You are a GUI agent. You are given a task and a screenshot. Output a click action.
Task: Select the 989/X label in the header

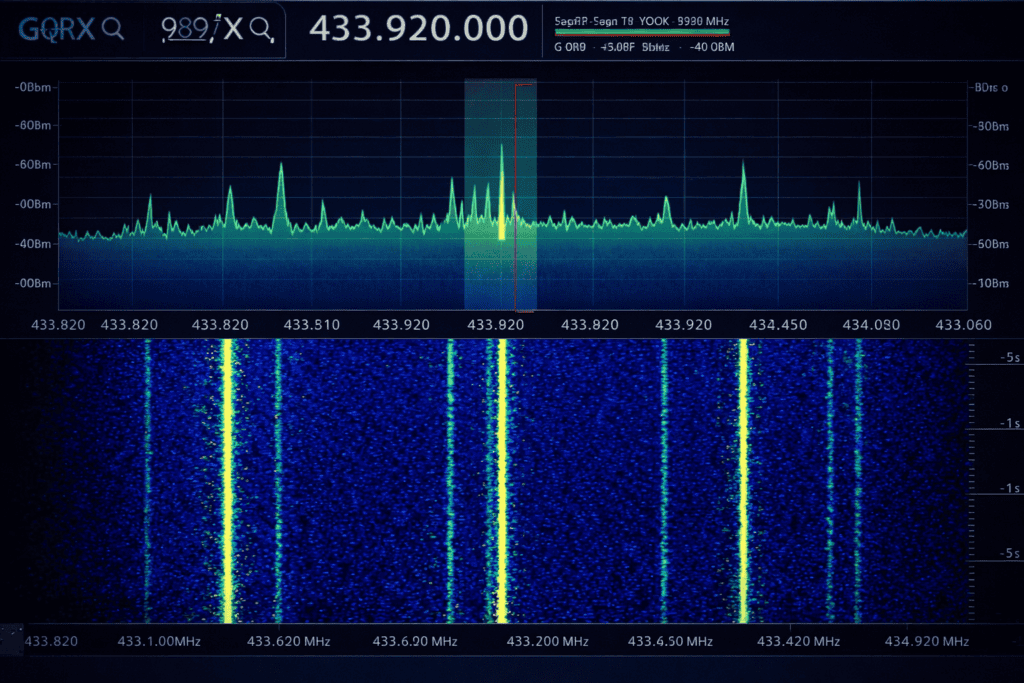(202, 28)
